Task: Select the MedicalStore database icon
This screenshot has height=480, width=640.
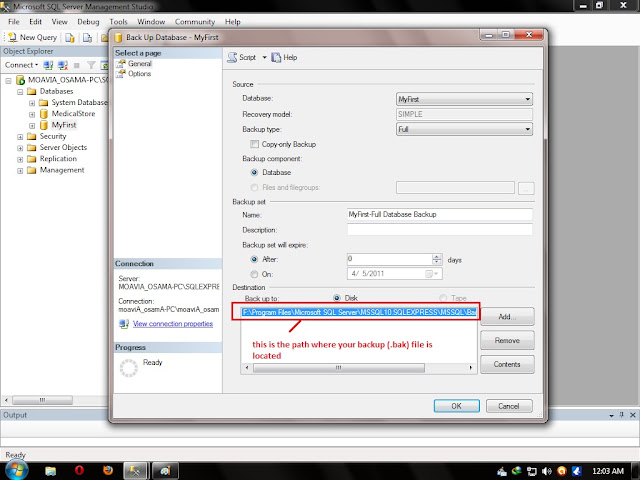Action: 44,114
